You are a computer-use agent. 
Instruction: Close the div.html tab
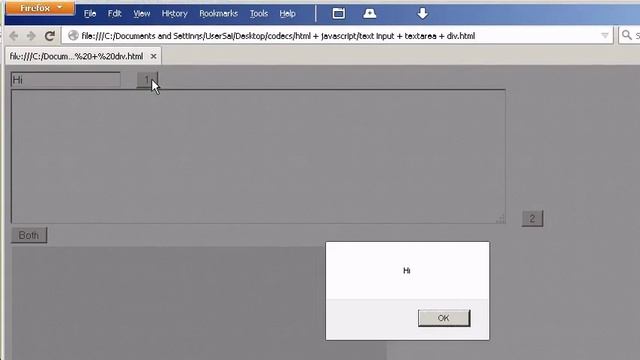point(153,56)
